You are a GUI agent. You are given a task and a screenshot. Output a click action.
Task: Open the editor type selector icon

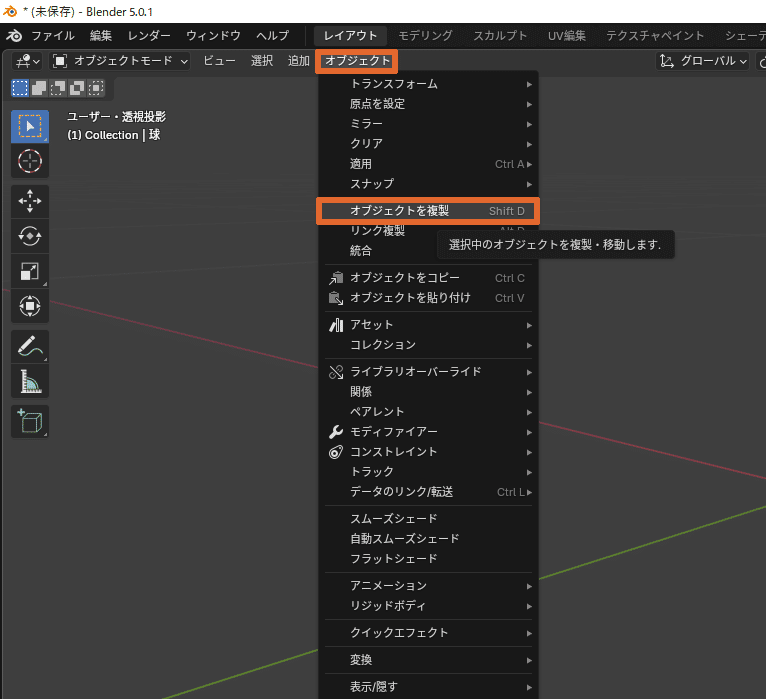(x=27, y=61)
